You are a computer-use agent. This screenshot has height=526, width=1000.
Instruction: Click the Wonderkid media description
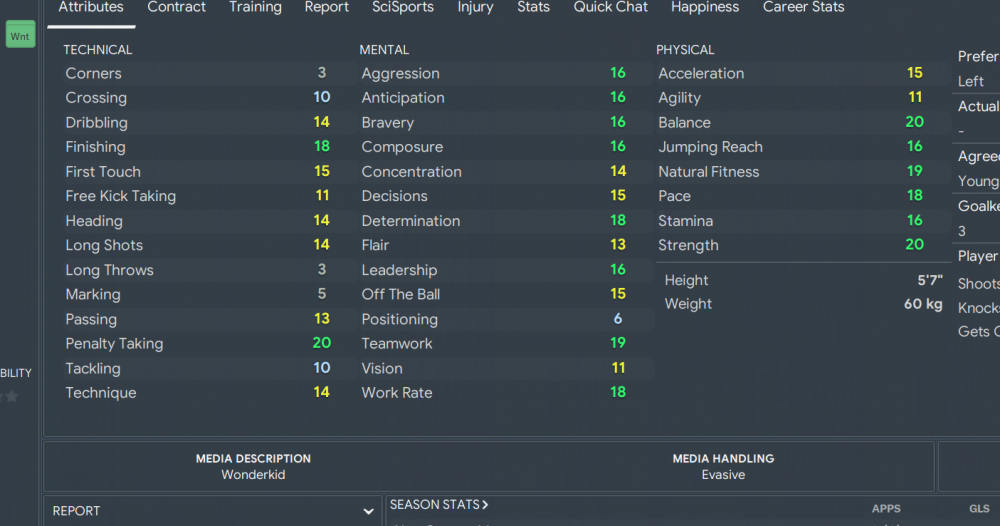point(253,475)
